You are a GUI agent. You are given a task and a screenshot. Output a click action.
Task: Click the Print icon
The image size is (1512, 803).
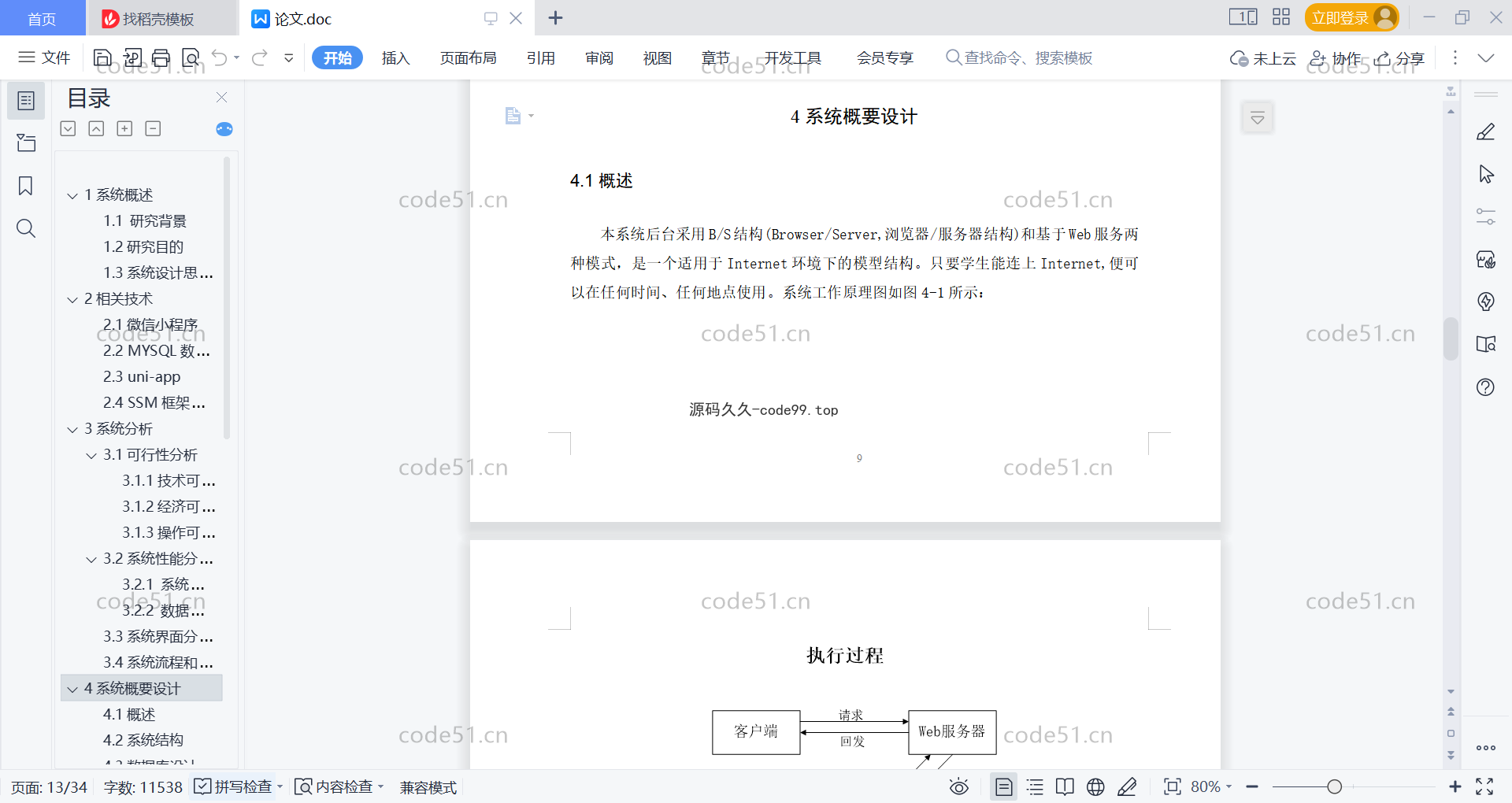click(161, 57)
